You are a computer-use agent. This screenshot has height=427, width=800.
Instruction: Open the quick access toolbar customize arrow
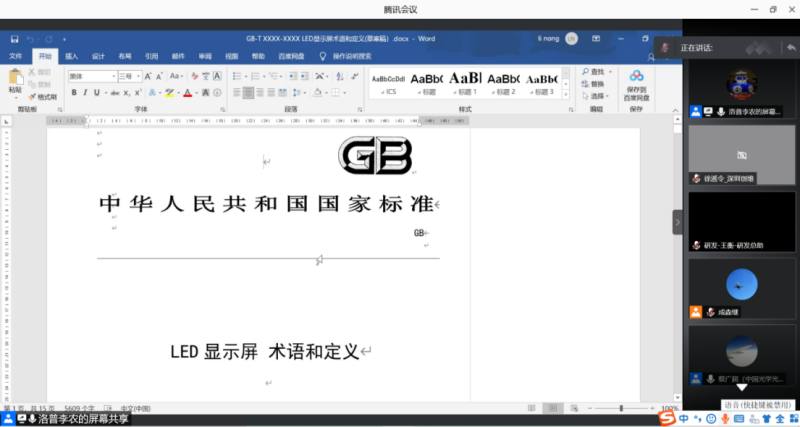click(64, 39)
